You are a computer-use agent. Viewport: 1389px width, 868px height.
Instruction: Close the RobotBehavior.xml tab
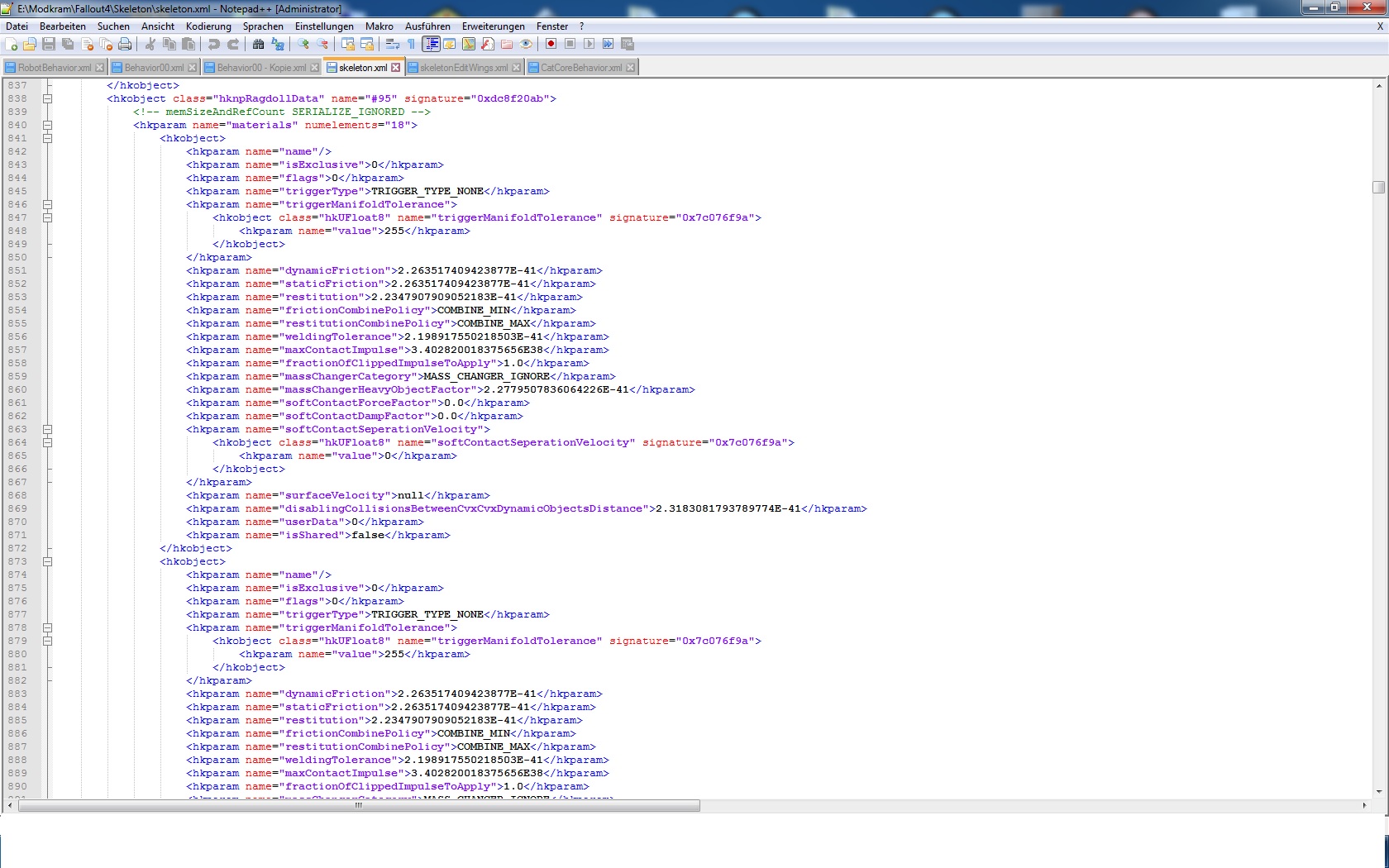tap(100, 68)
